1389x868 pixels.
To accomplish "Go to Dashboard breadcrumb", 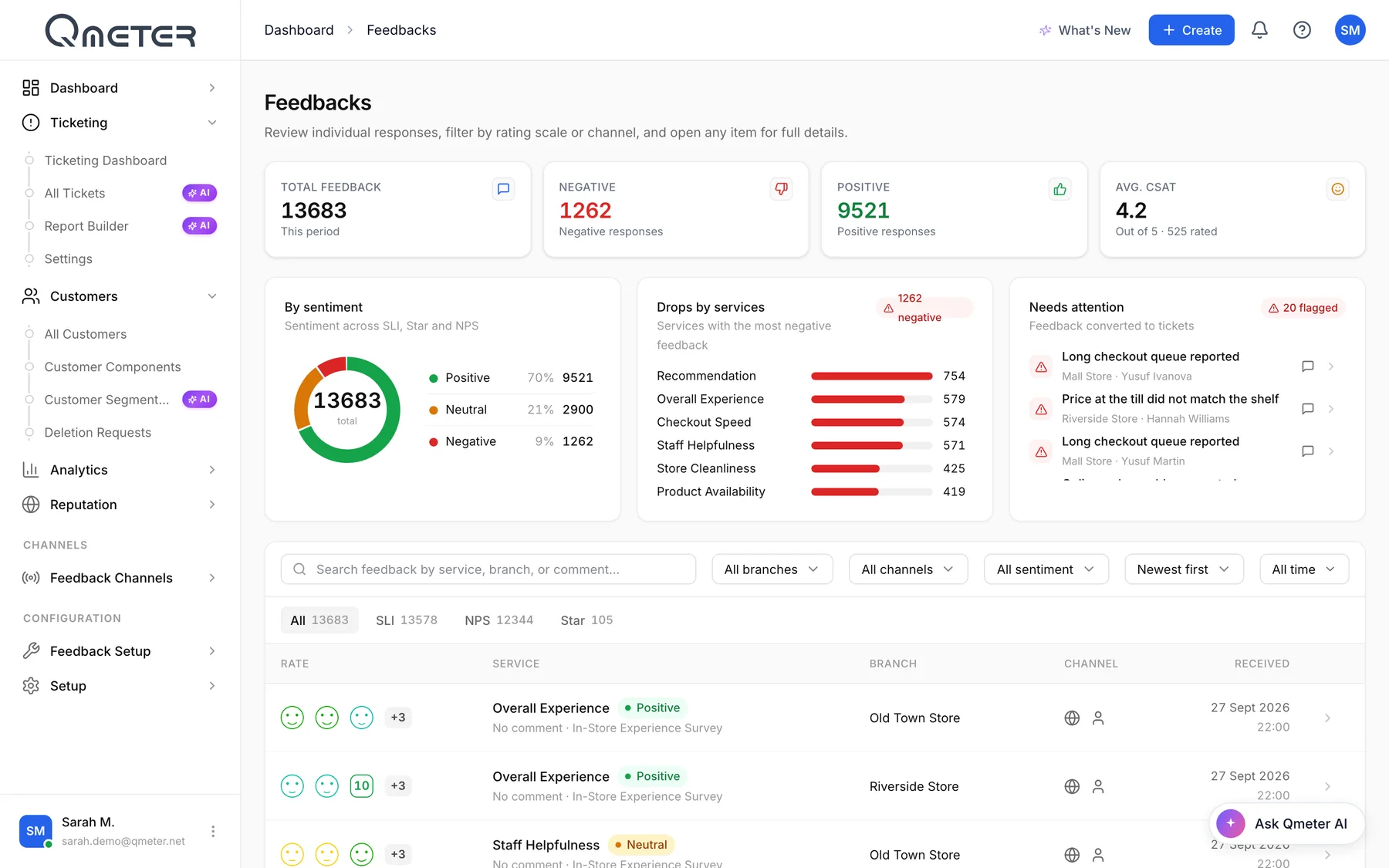I will [x=299, y=30].
